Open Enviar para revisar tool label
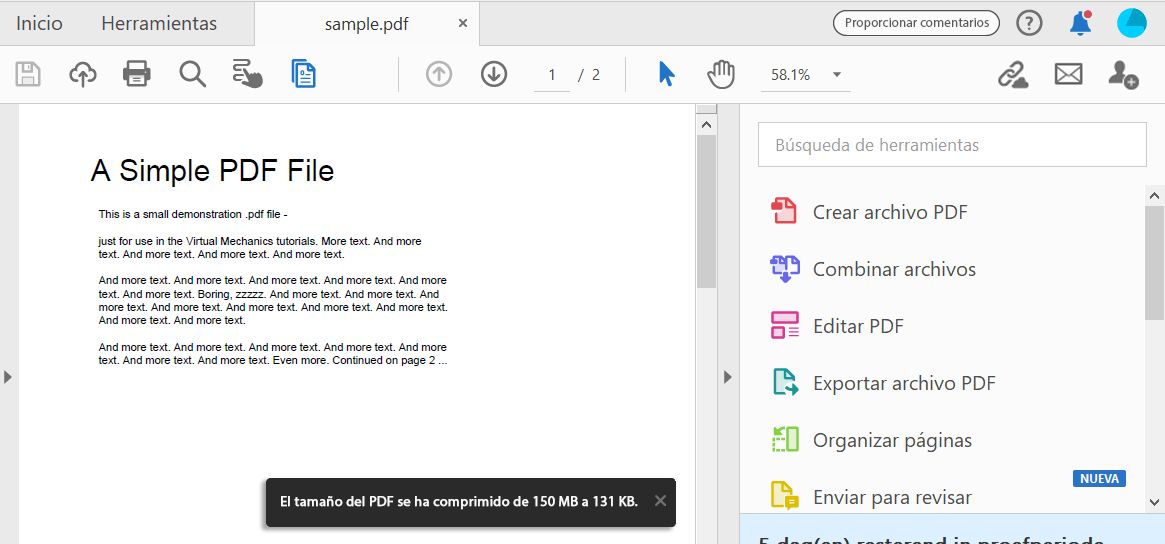The height and width of the screenshot is (544, 1165). pos(892,497)
